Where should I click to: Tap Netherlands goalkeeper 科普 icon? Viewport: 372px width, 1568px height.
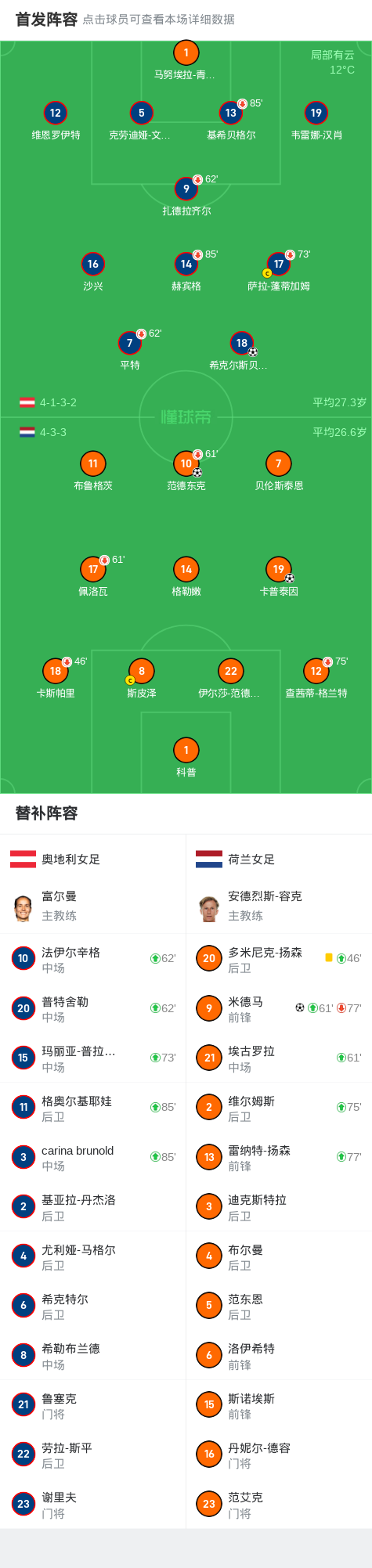[x=186, y=750]
